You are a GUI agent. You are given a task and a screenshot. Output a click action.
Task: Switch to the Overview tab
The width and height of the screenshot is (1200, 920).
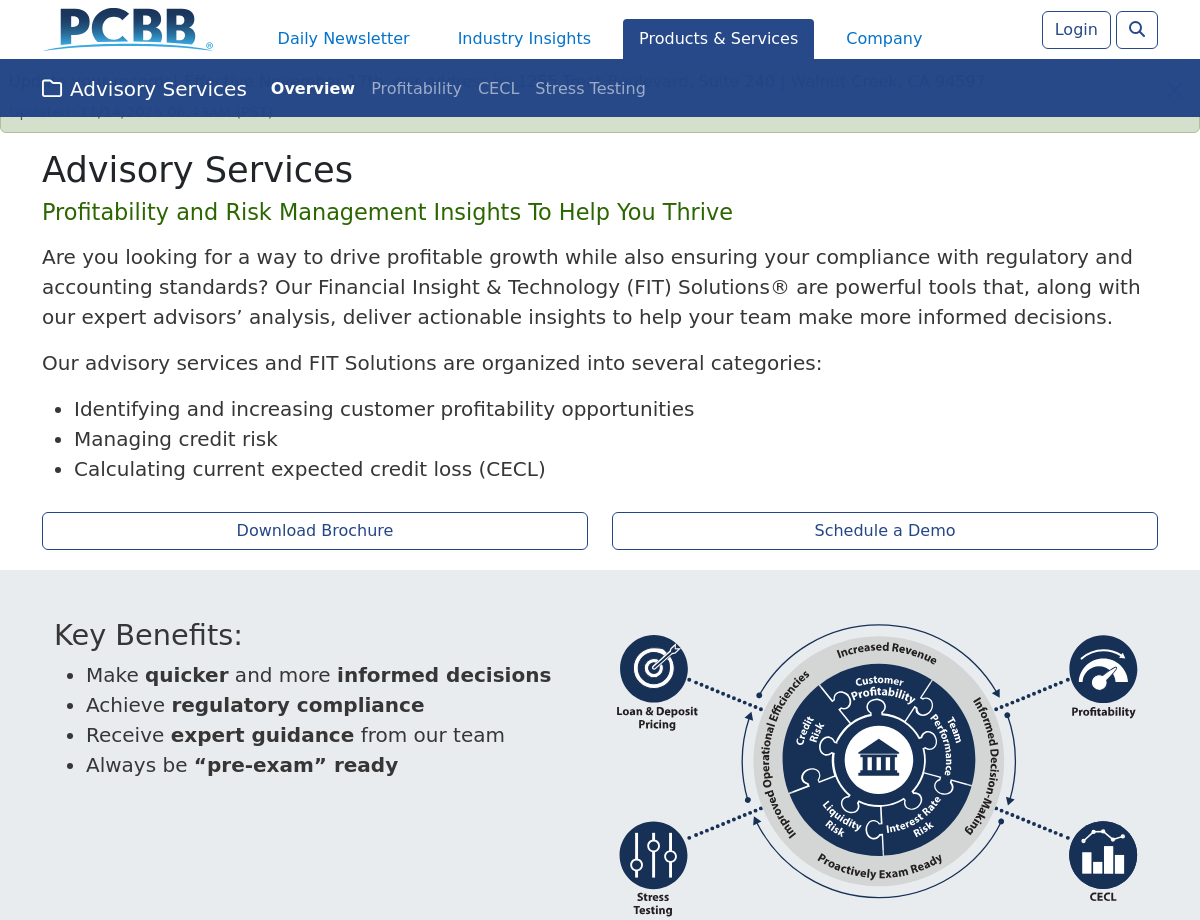[313, 89]
